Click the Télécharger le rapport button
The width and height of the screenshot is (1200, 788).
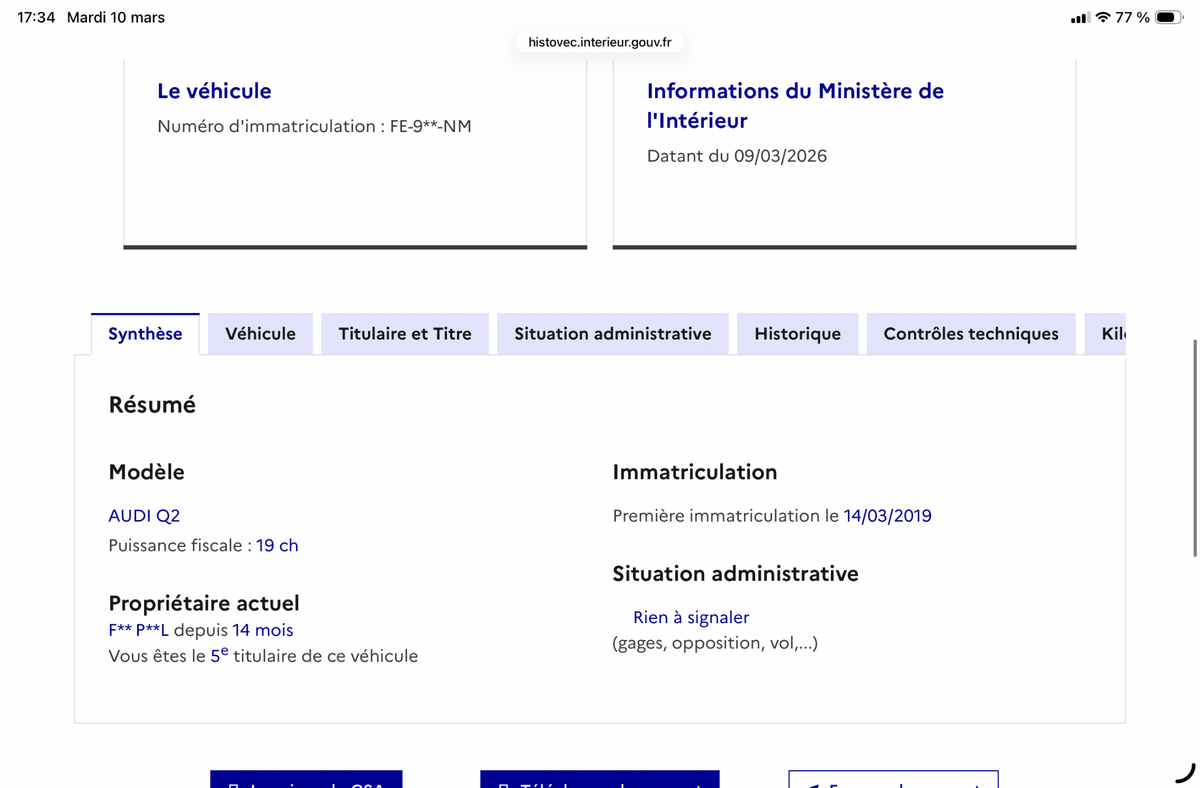coord(600,779)
